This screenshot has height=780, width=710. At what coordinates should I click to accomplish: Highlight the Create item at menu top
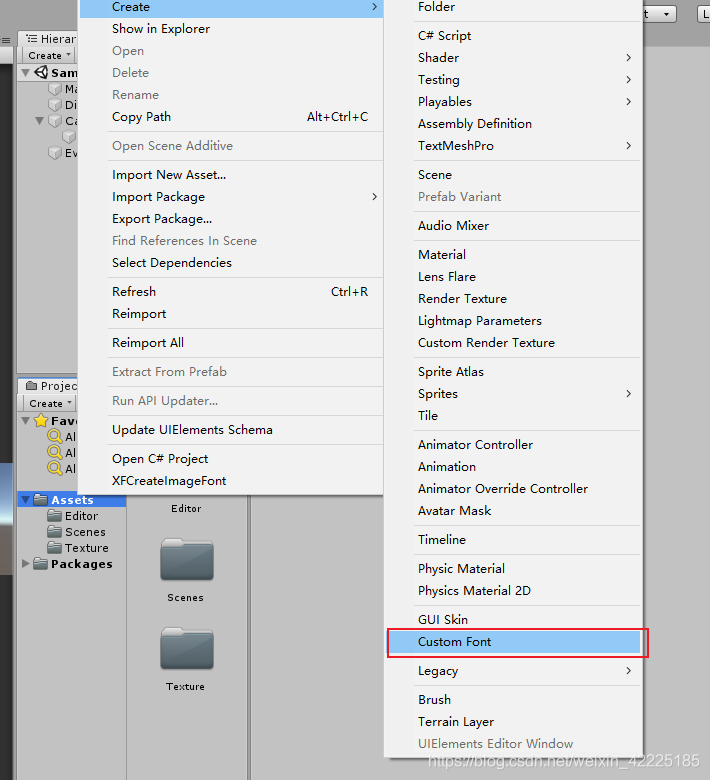pyautogui.click(x=231, y=7)
